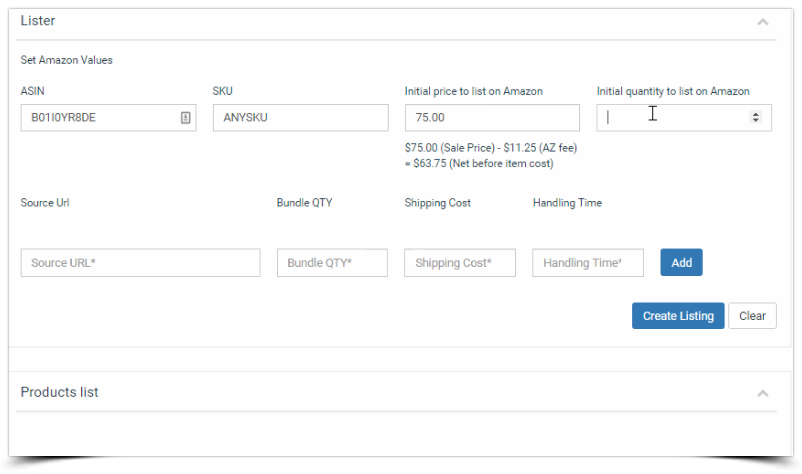
Task: Click the autofill icon in ASIN field
Action: pos(185,118)
